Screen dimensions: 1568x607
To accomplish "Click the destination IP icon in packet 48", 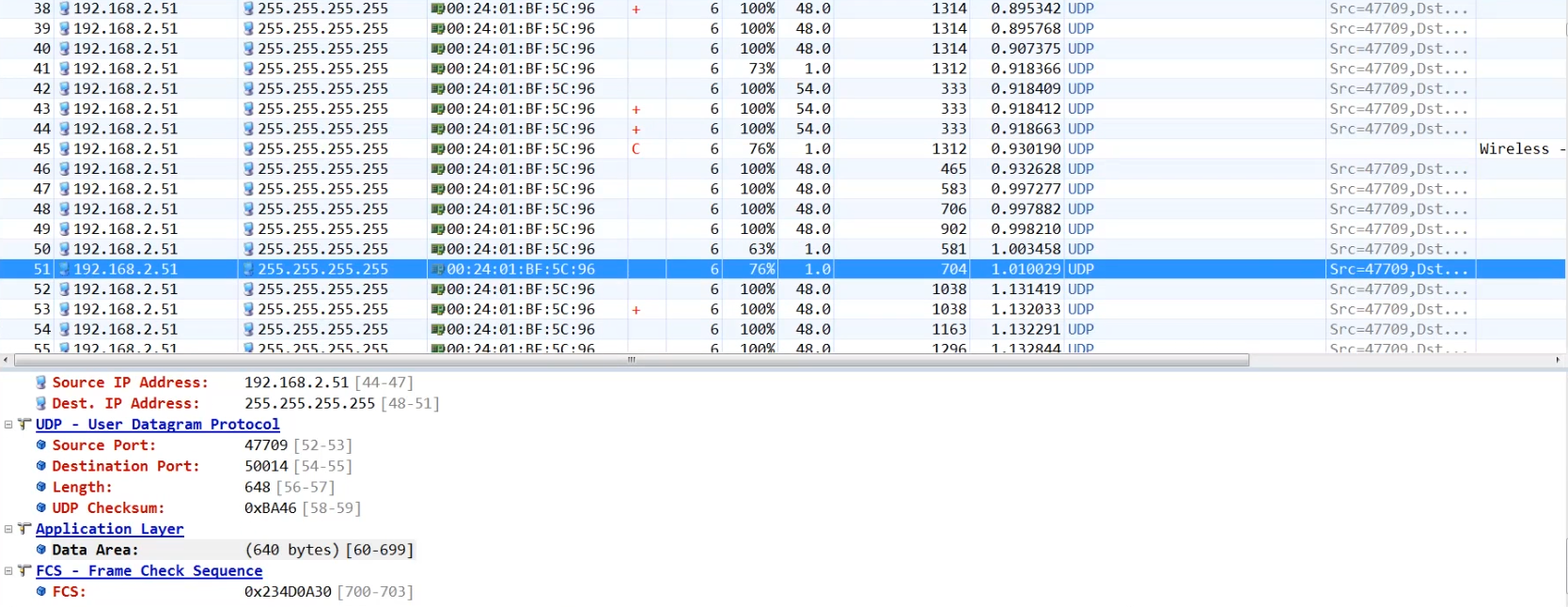I will pyautogui.click(x=249, y=210).
